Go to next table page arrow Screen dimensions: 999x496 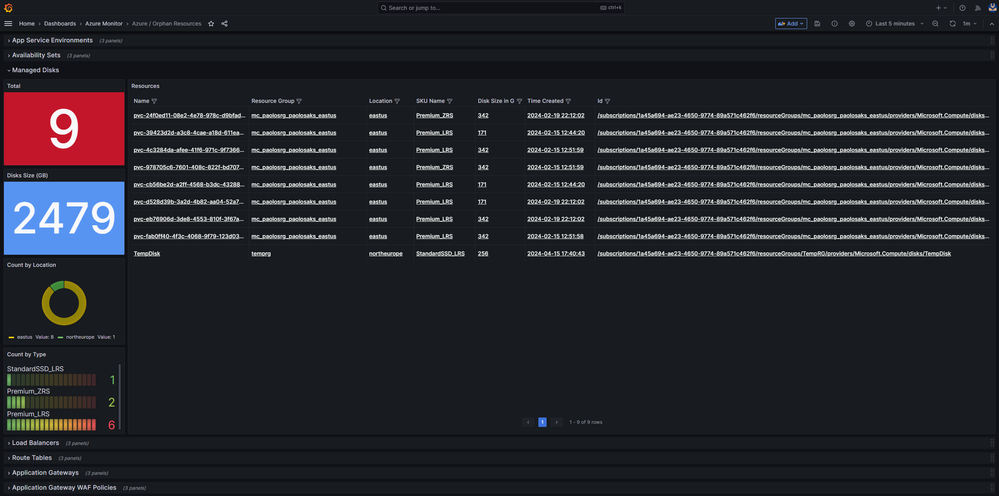pyautogui.click(x=557, y=422)
